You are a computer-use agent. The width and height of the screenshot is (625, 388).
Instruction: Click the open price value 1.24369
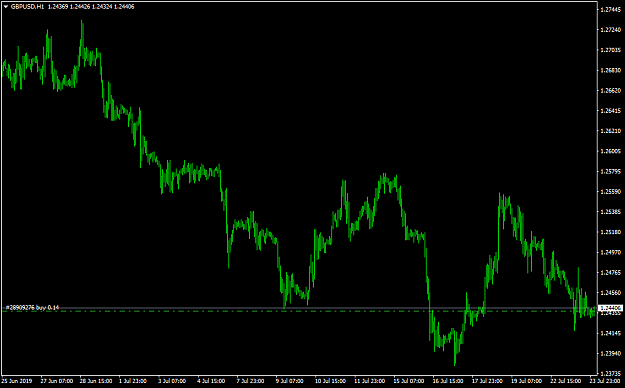(x=57, y=7)
